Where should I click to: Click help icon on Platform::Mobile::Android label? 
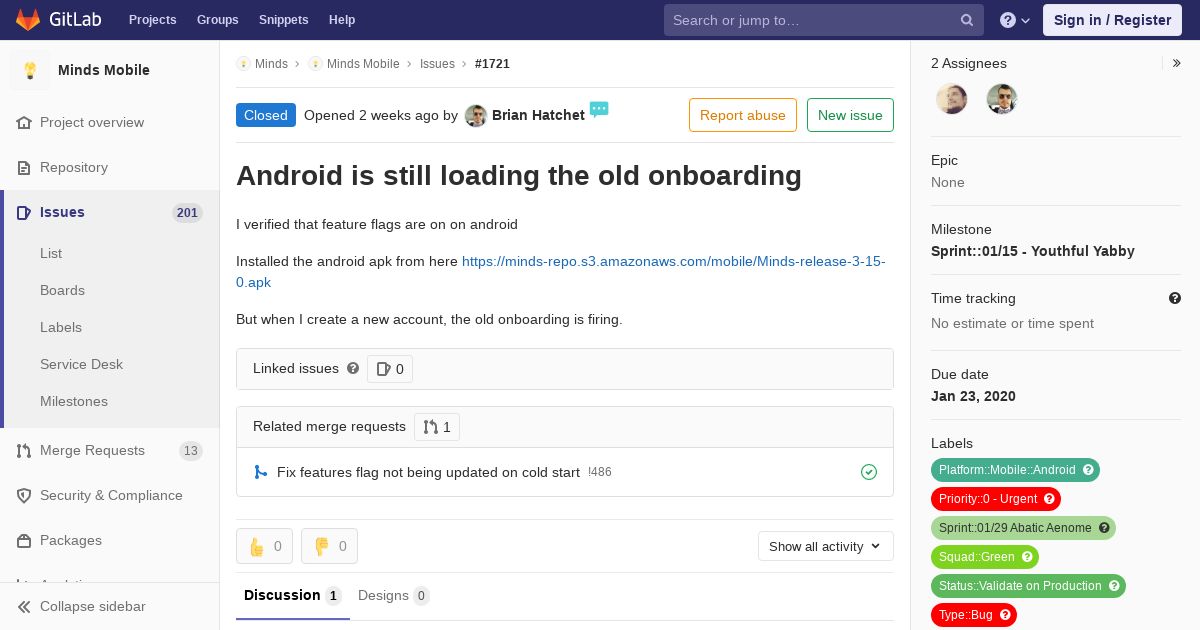click(1089, 470)
